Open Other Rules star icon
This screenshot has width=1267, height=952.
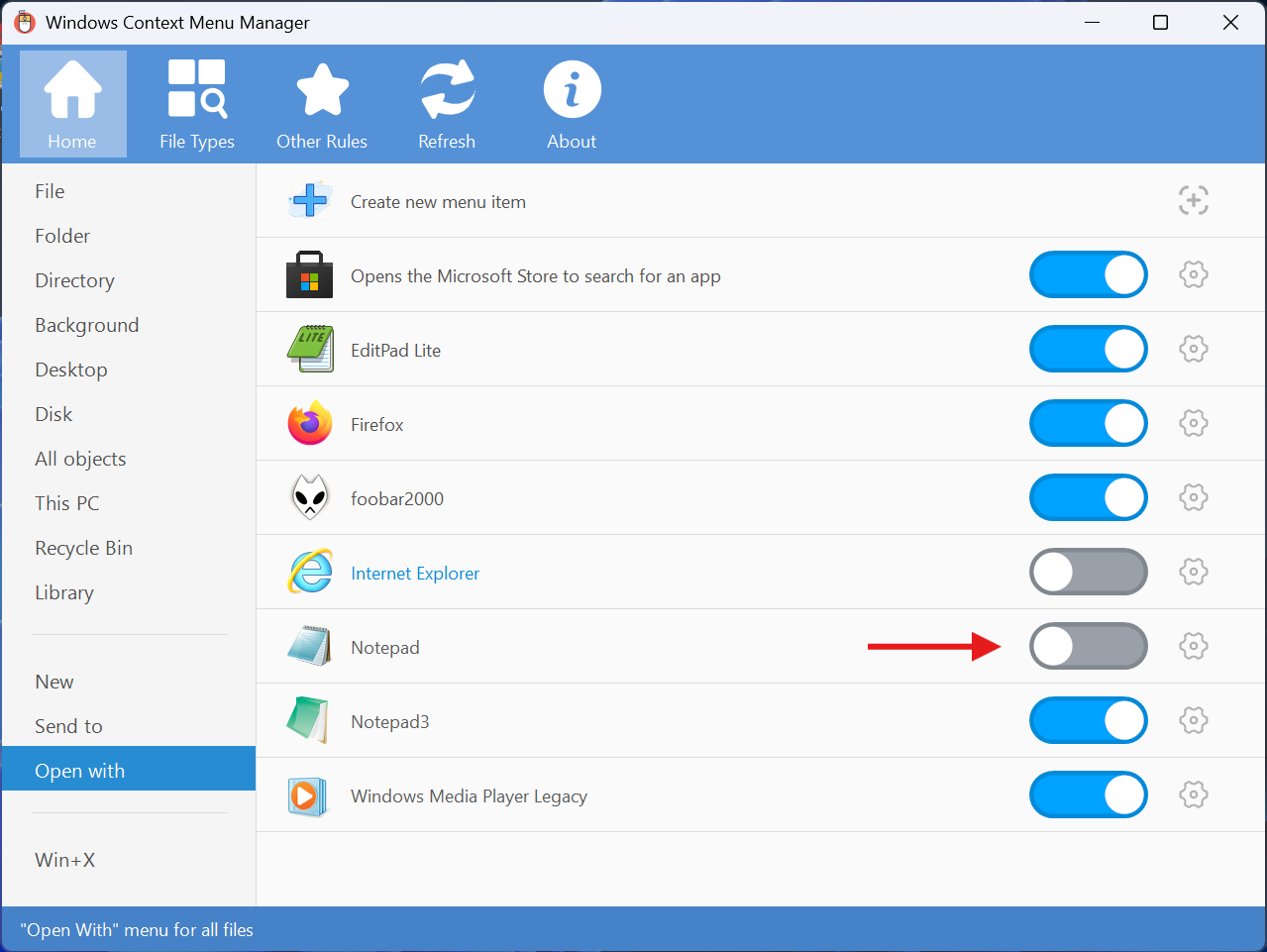click(x=322, y=90)
